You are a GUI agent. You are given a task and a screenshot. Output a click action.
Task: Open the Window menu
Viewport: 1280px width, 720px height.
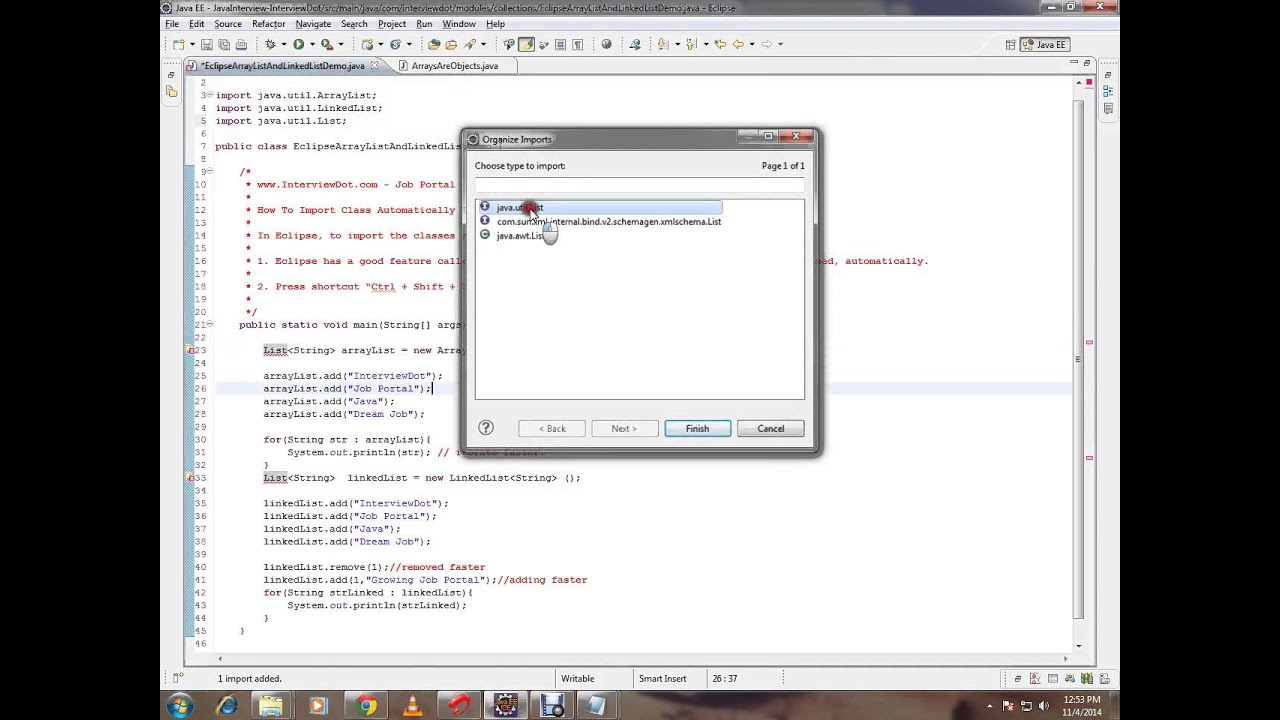[459, 24]
